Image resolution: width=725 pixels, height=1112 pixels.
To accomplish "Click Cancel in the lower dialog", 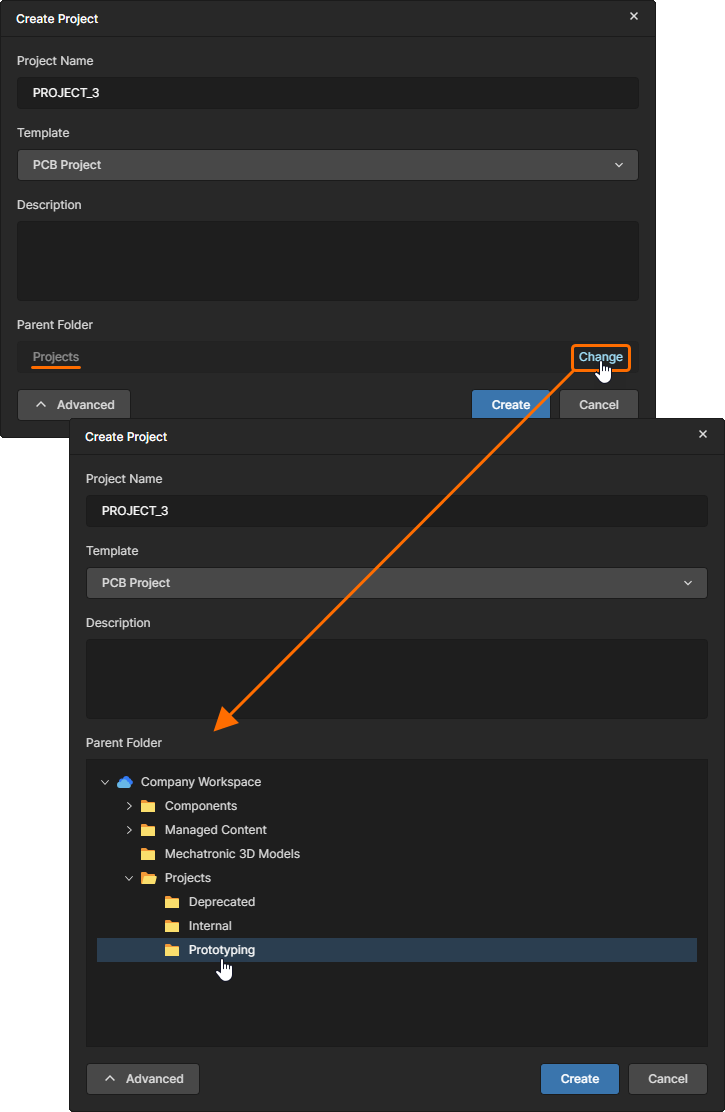I will pos(668,1079).
